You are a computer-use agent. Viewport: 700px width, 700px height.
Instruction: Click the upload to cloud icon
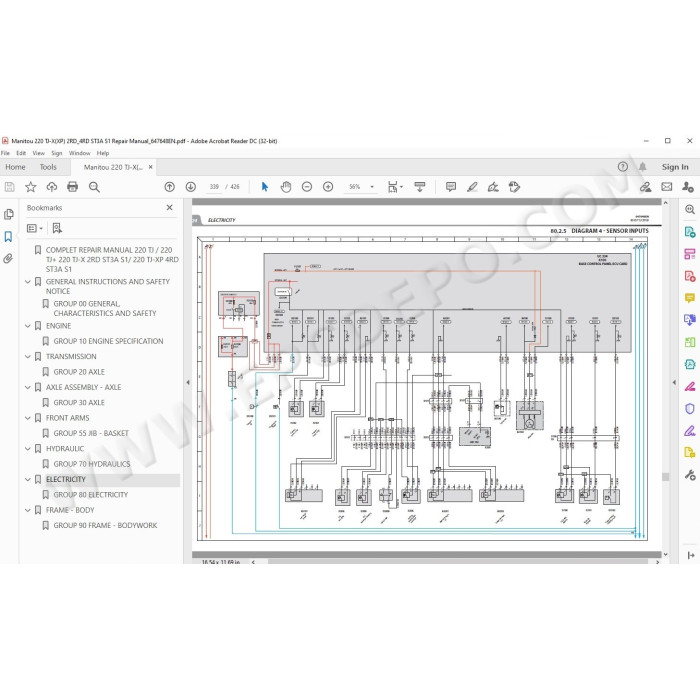tap(52, 187)
